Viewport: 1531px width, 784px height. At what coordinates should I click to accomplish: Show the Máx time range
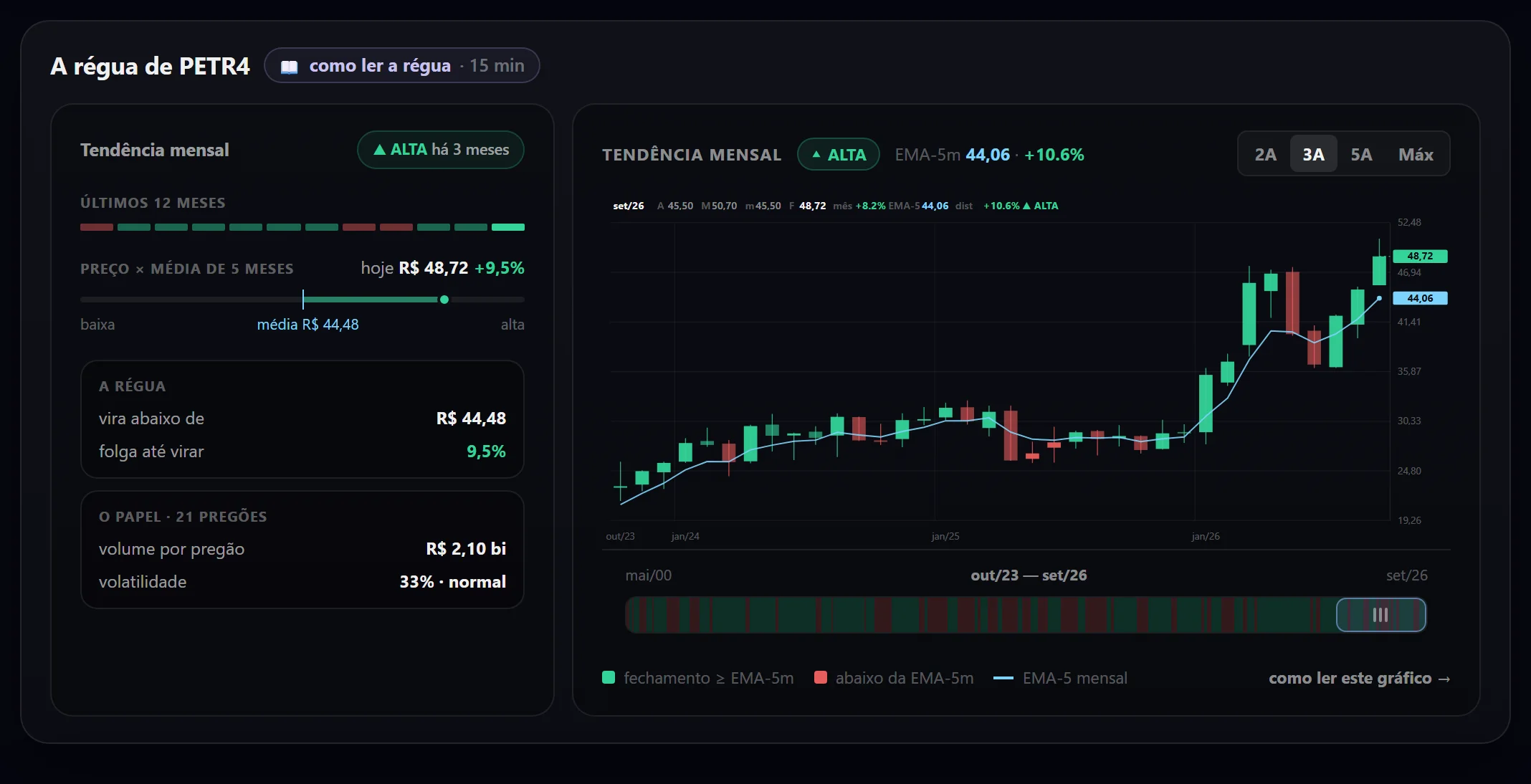click(x=1416, y=154)
